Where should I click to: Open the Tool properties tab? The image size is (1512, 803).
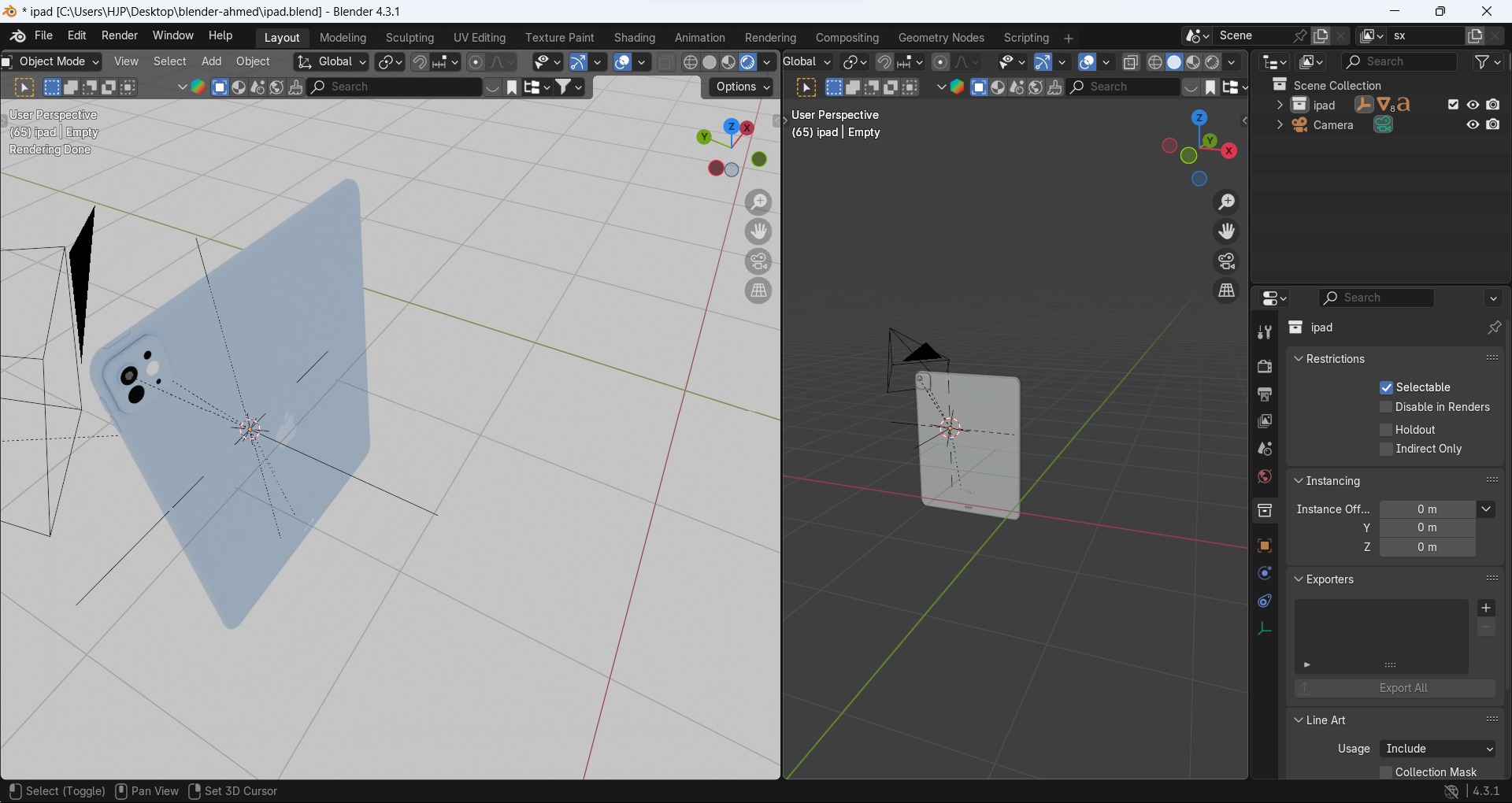tap(1266, 333)
